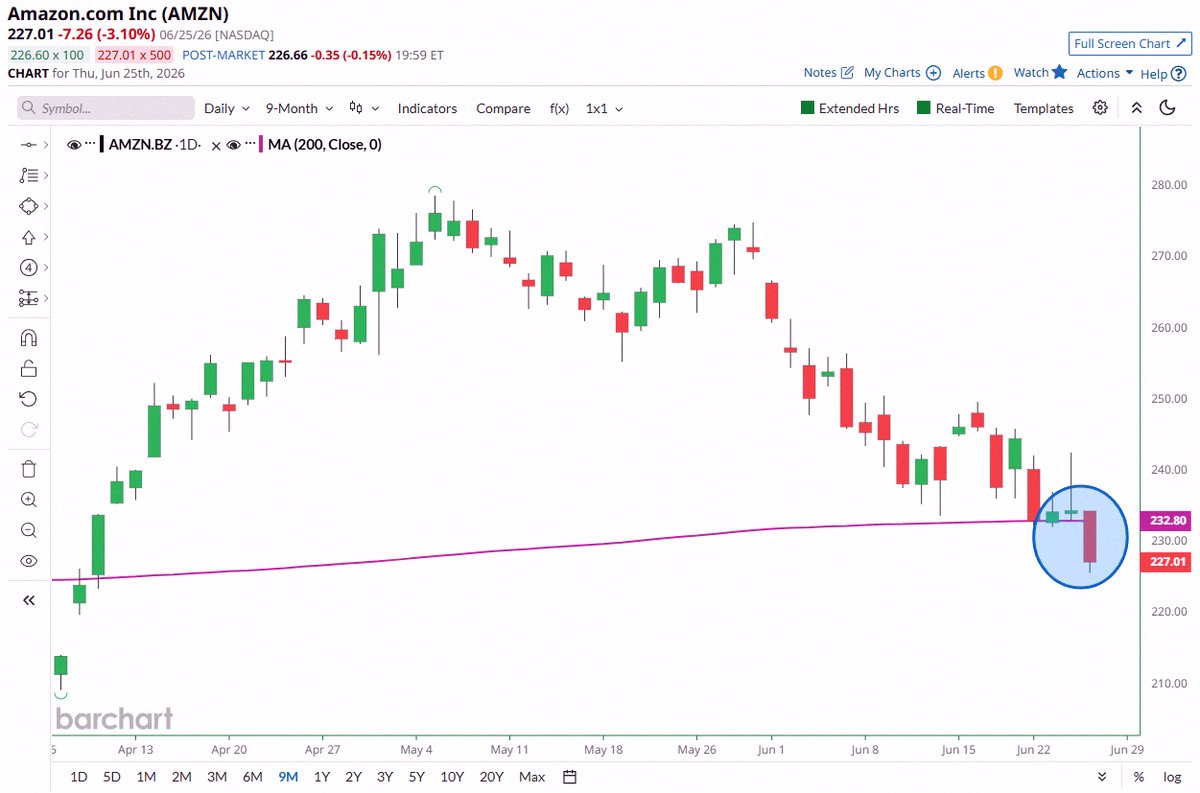Image resolution: width=1200 pixels, height=793 pixels.
Task: Click the Watch link
Action: 1031,73
